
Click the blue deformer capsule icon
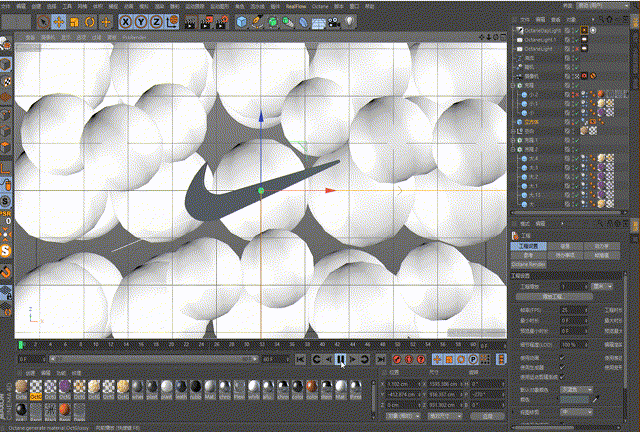pyautogui.click(x=303, y=22)
